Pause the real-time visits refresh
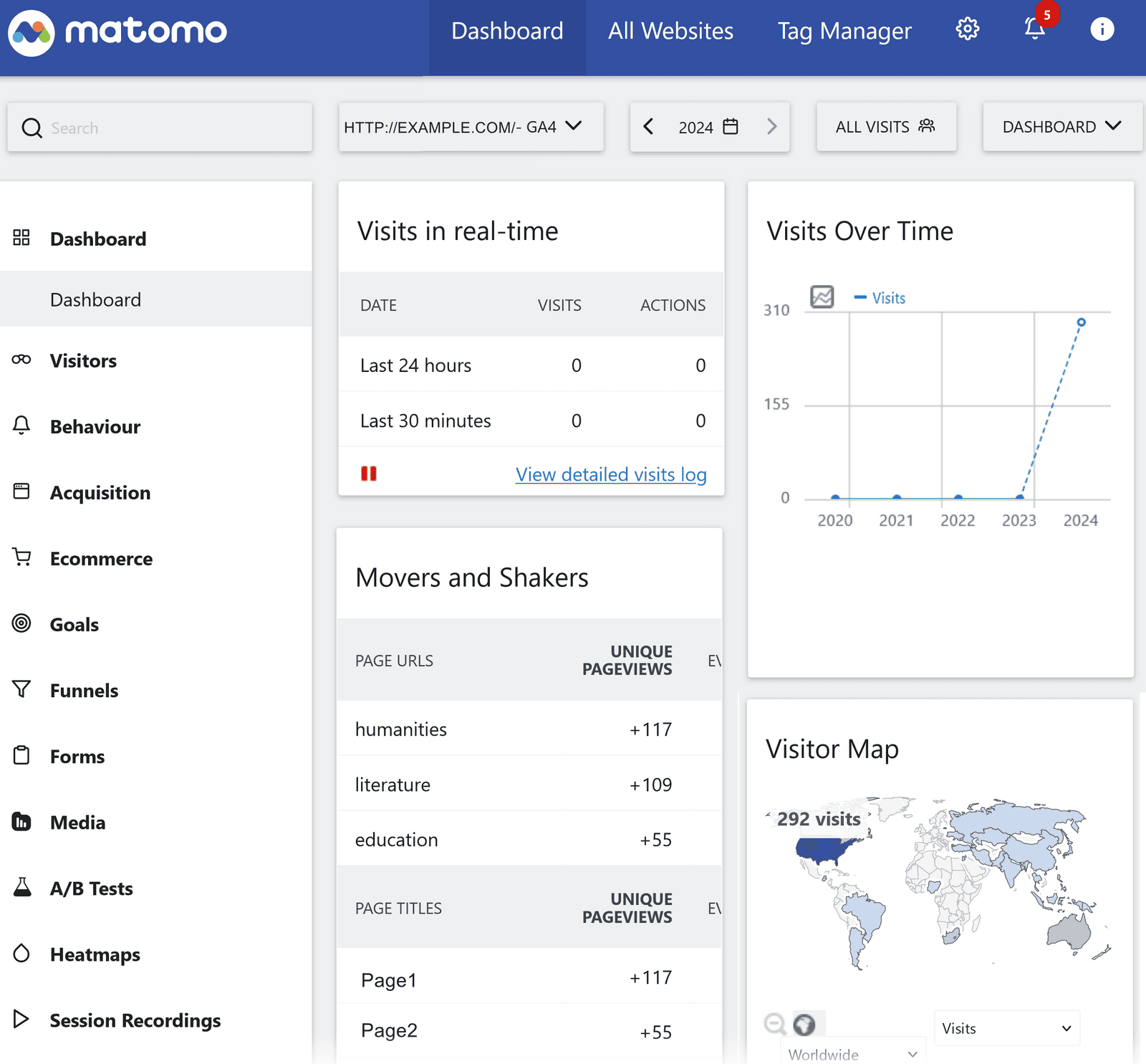Screen dimensions: 1146x1064 point(369,473)
